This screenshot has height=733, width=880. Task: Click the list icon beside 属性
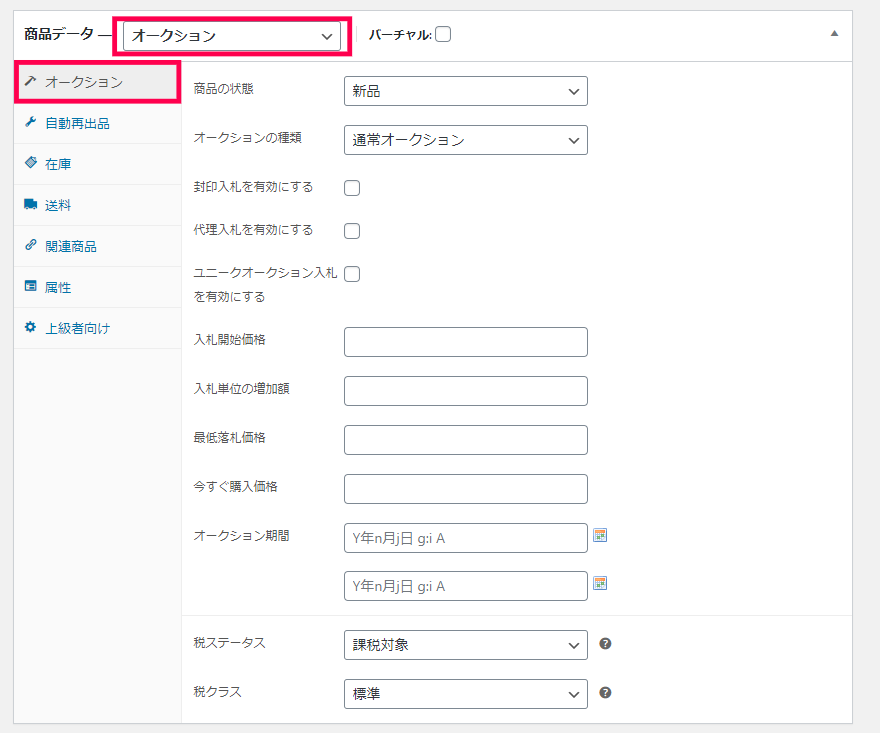click(30, 286)
